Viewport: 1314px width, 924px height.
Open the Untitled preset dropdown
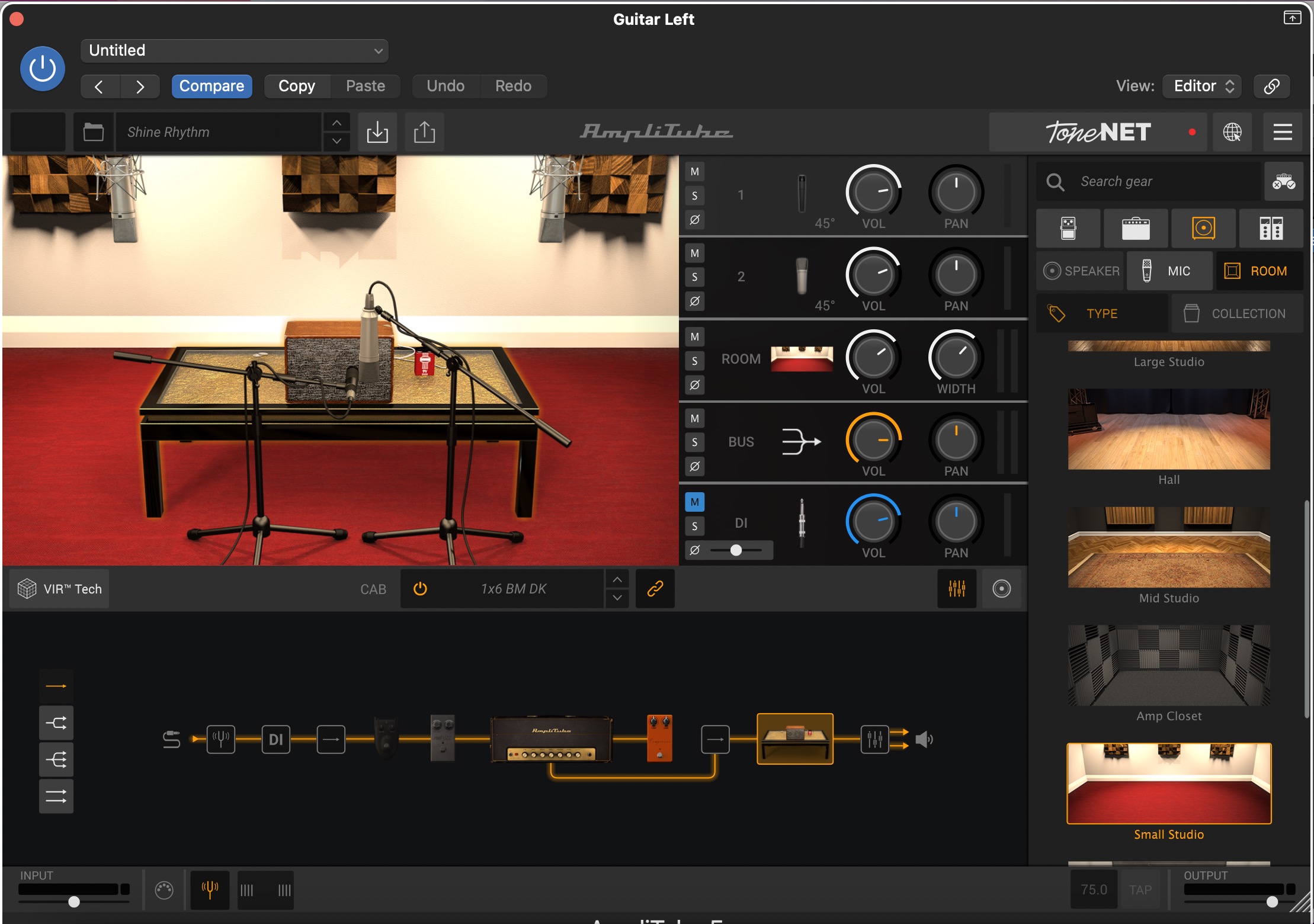(235, 50)
